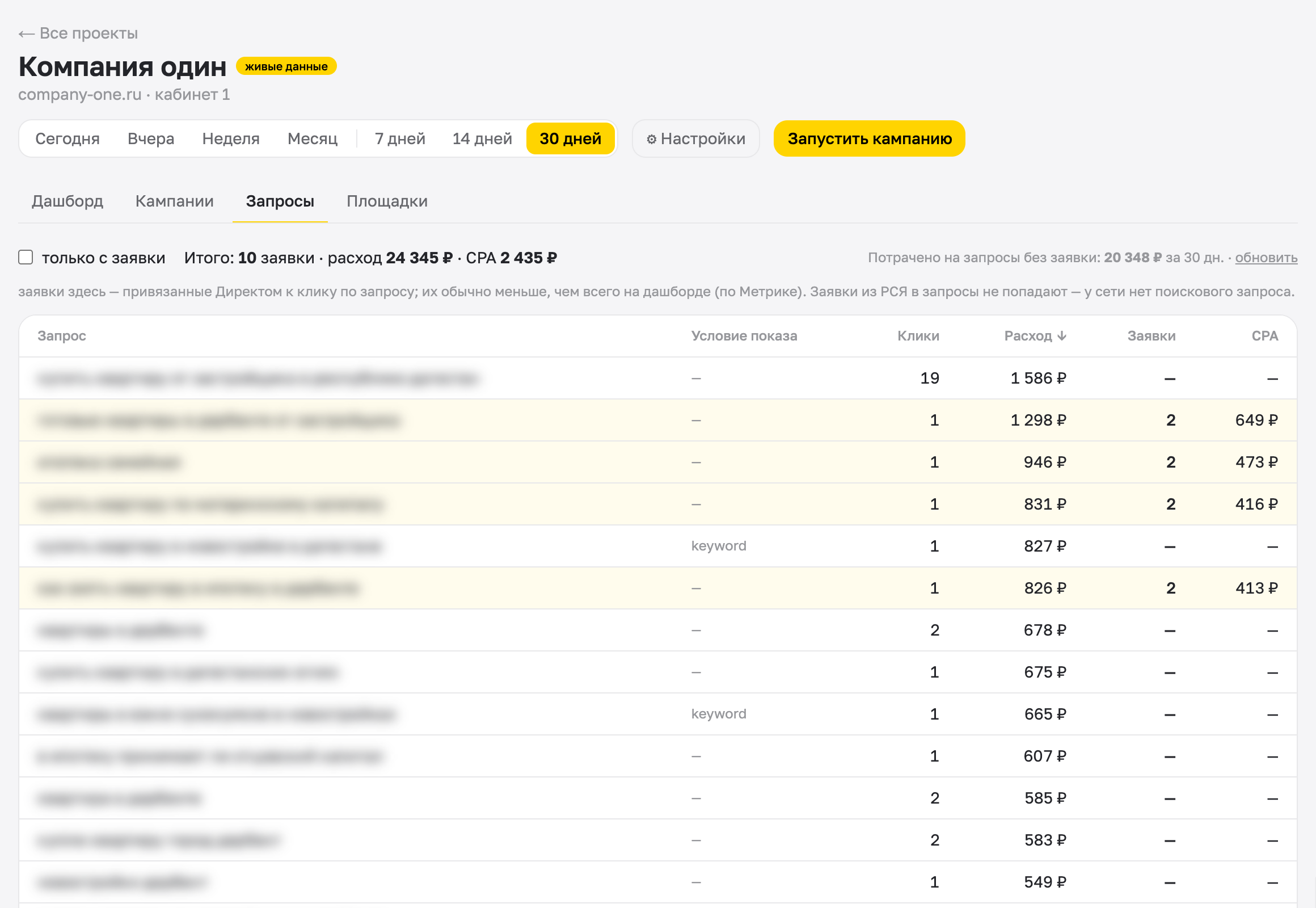Click the 831 ₽ spend cell
The height and width of the screenshot is (908, 1316).
coord(1045,504)
